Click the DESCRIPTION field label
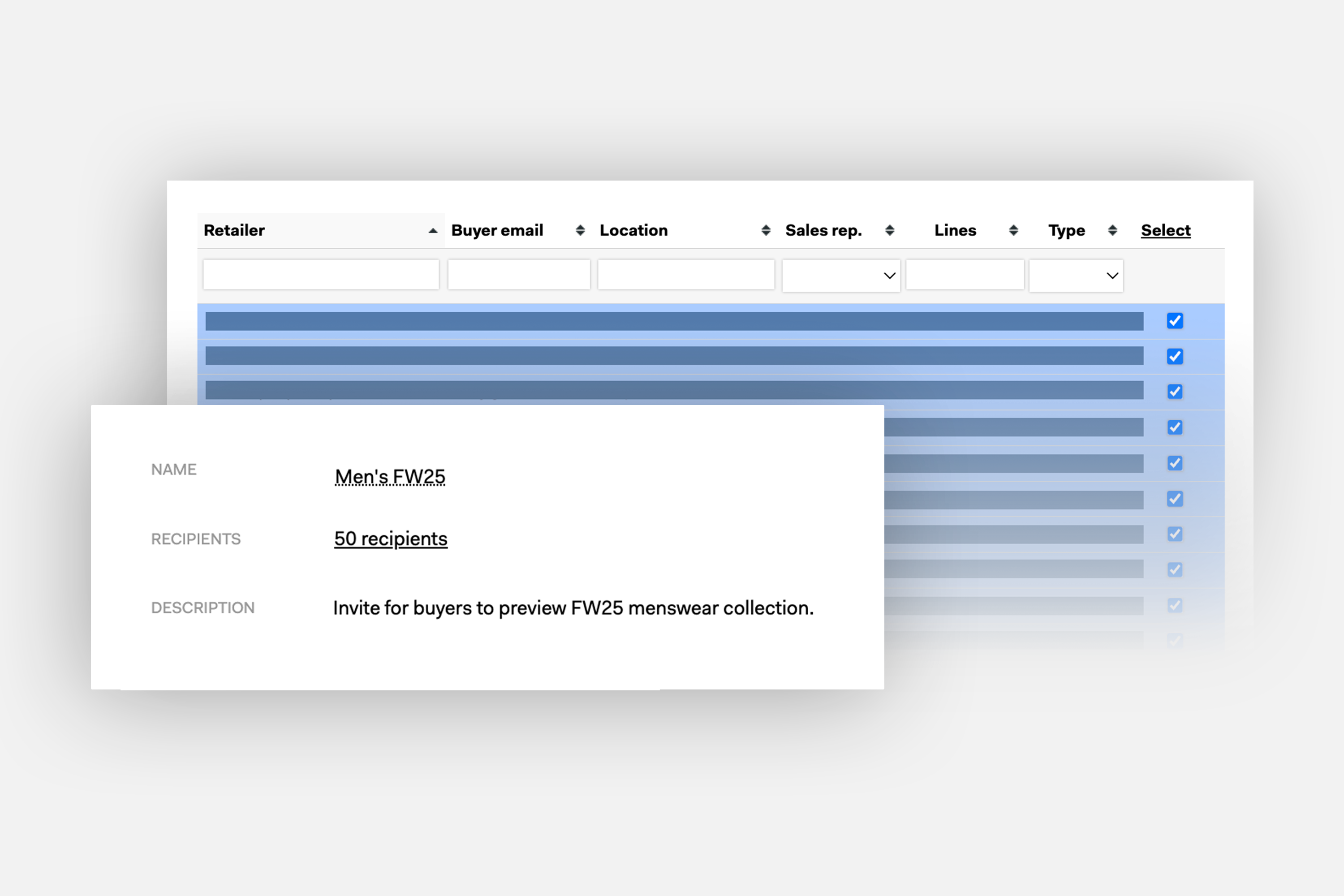 pos(203,608)
